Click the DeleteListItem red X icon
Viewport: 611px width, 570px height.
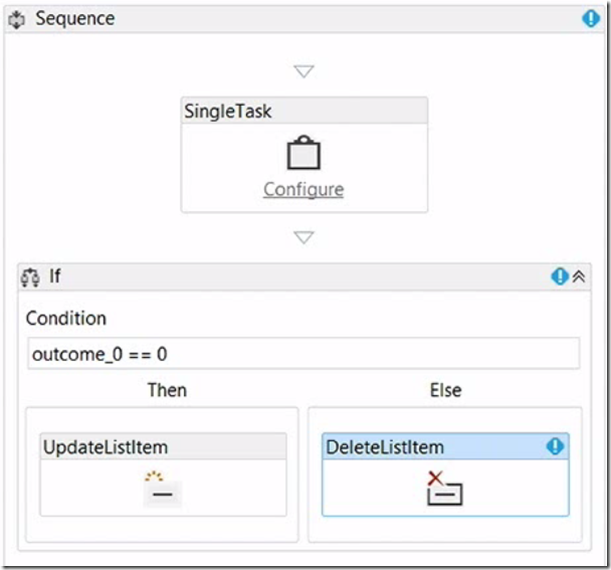click(x=435, y=478)
